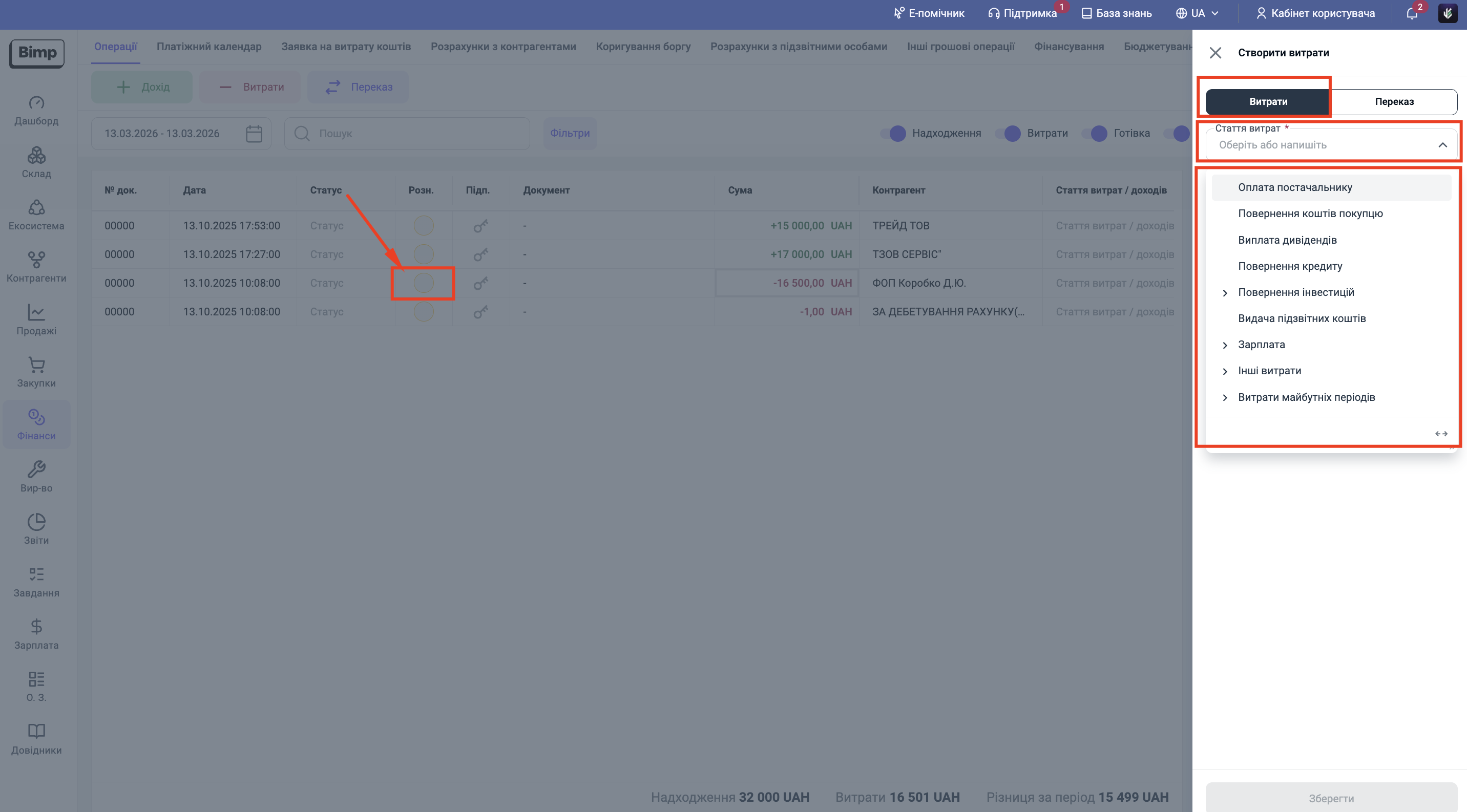Image resolution: width=1467 pixels, height=812 pixels.
Task: Expand the Зарплата category chevron
Action: pyautogui.click(x=1225, y=346)
